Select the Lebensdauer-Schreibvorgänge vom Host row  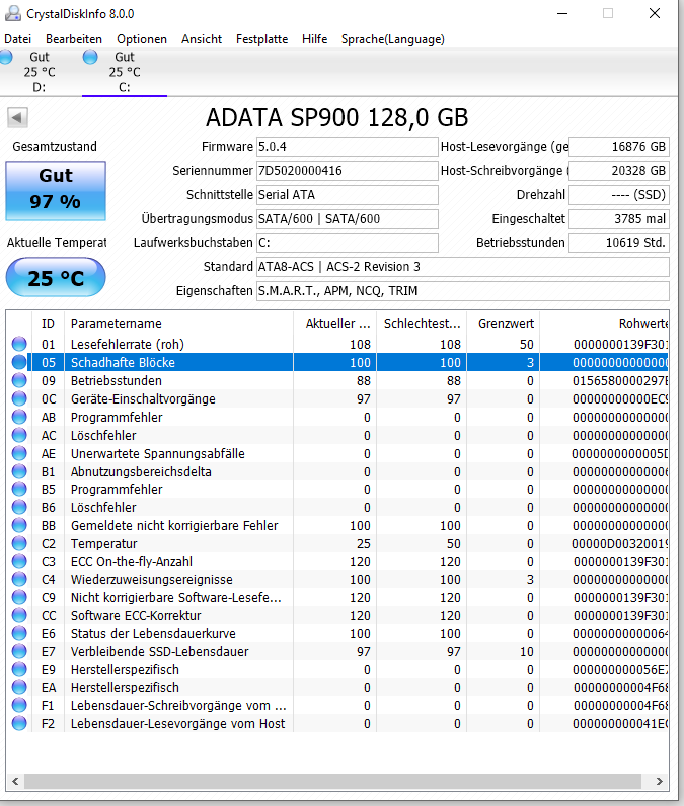click(338, 705)
